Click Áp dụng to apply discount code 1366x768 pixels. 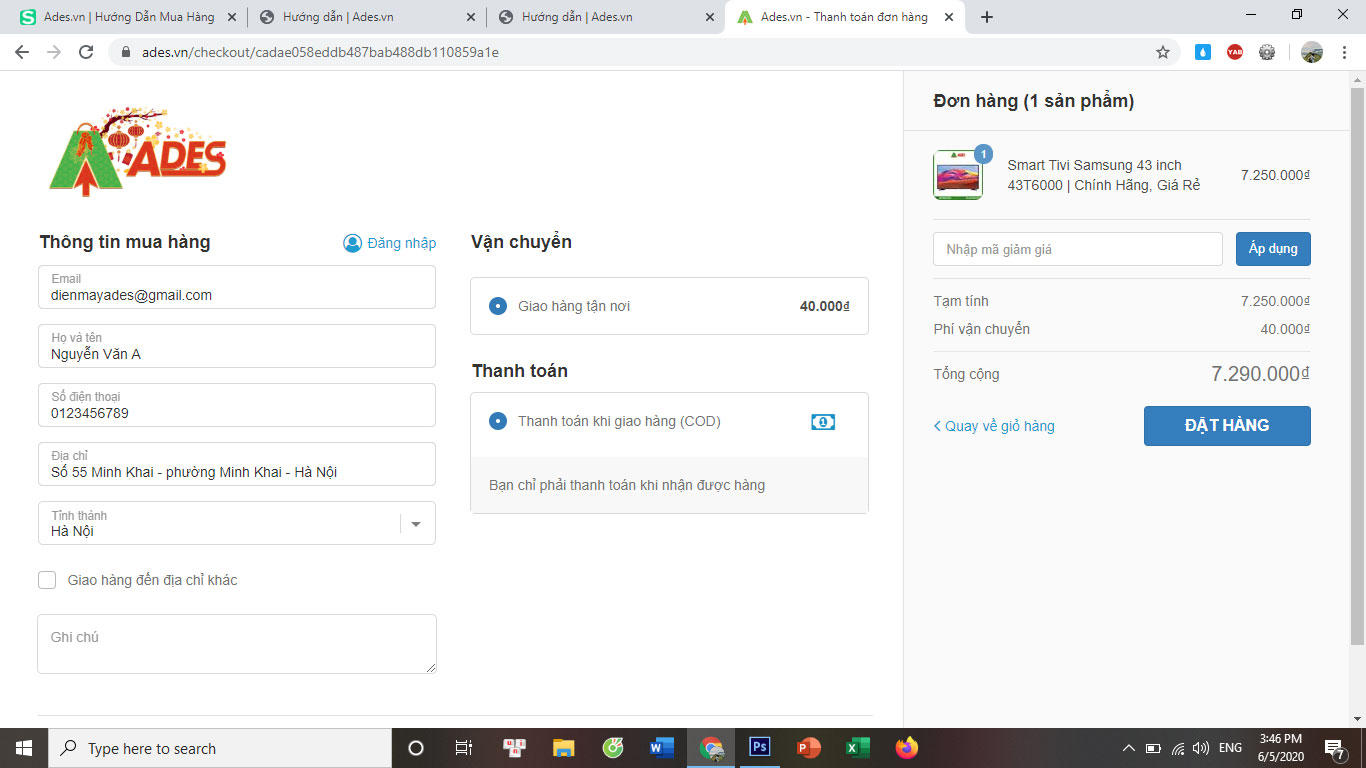click(1273, 249)
